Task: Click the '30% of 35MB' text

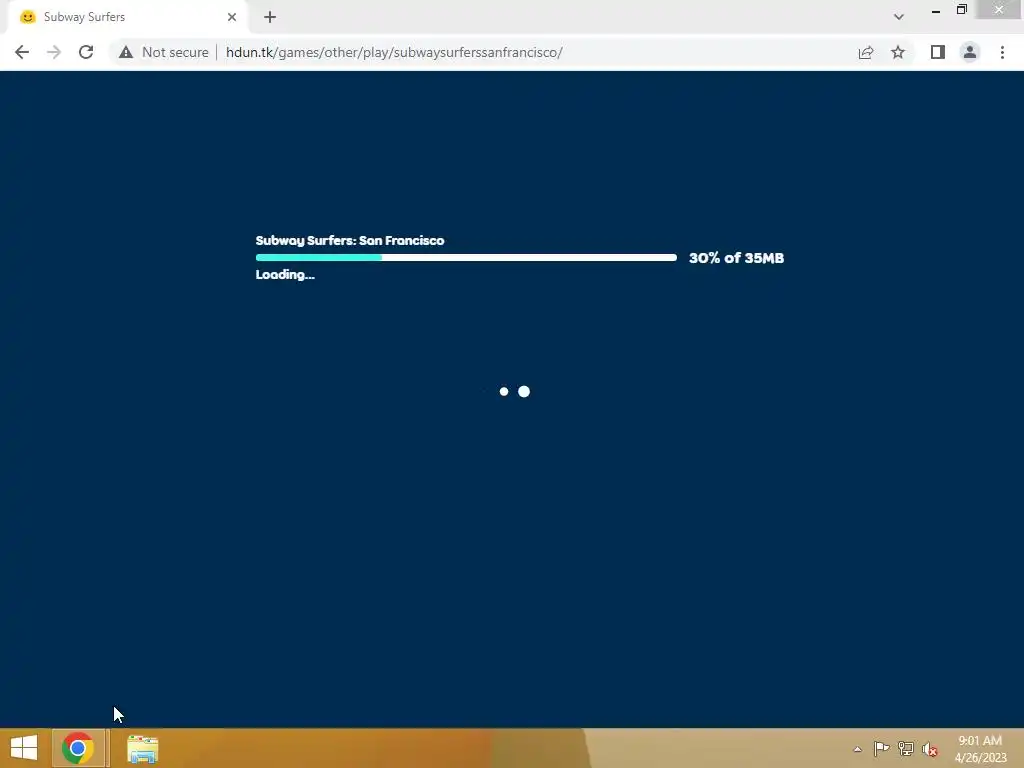Action: click(x=736, y=258)
